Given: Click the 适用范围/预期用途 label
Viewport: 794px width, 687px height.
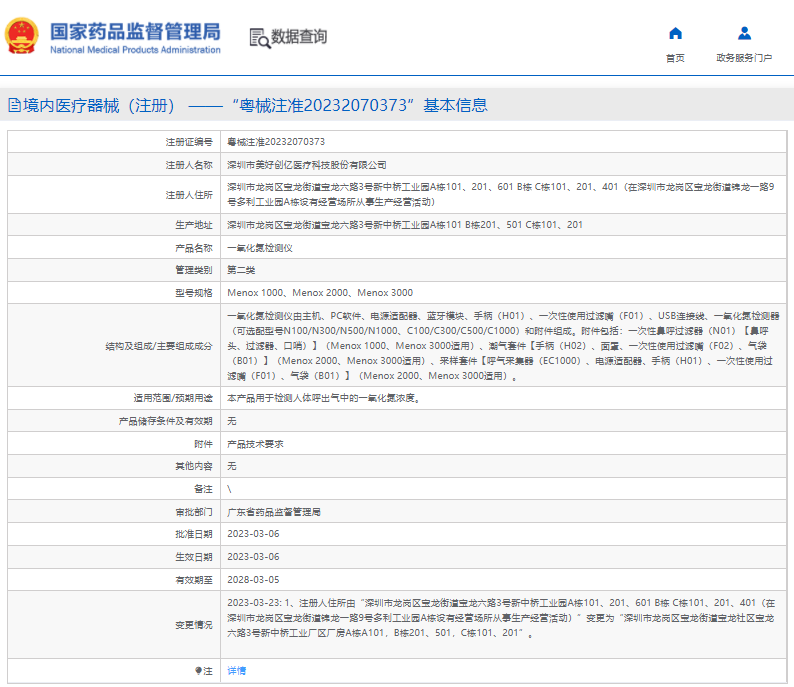Looking at the screenshot, I should pos(173,398).
